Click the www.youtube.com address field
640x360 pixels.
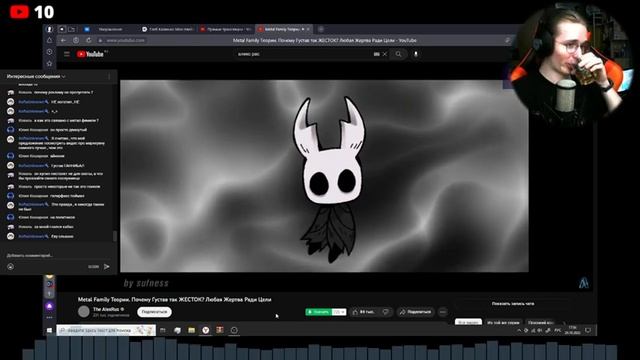(x=125, y=40)
